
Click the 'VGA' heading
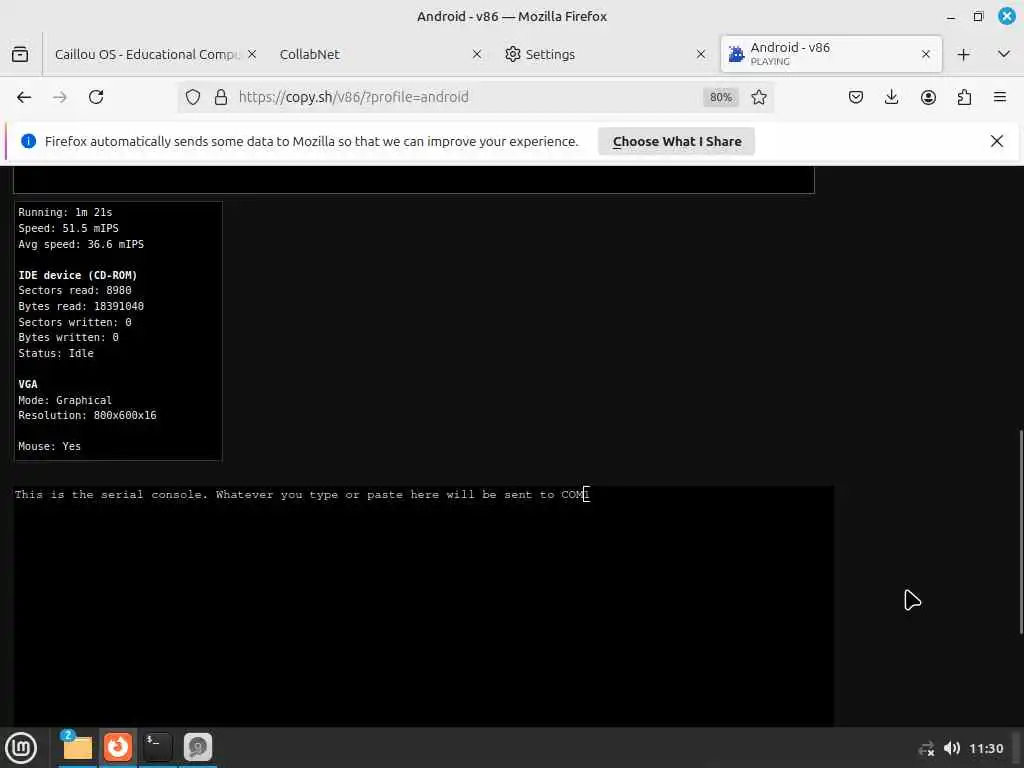[x=28, y=384]
